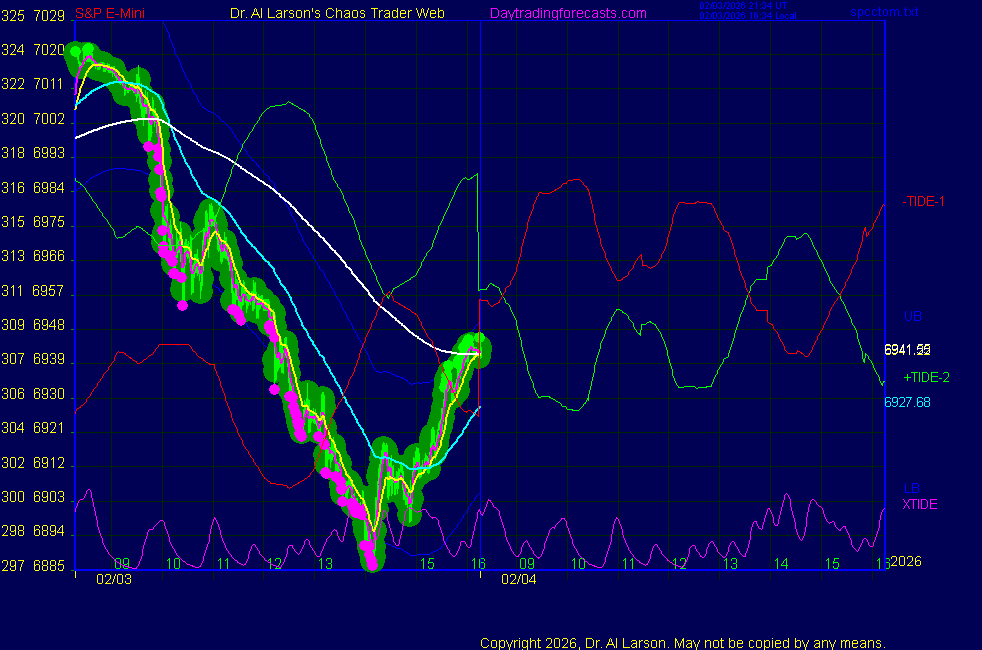Click the Daytradingforecasts.com link
This screenshot has width=982, height=650.
567,13
